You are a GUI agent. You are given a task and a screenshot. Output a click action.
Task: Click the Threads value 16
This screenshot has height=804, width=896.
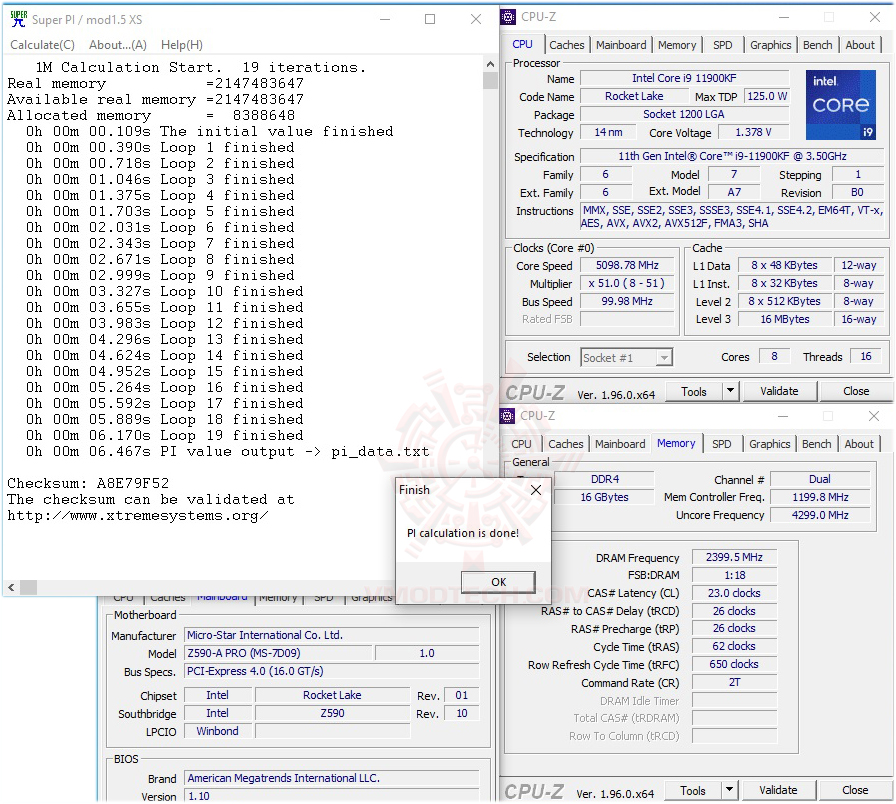point(866,357)
